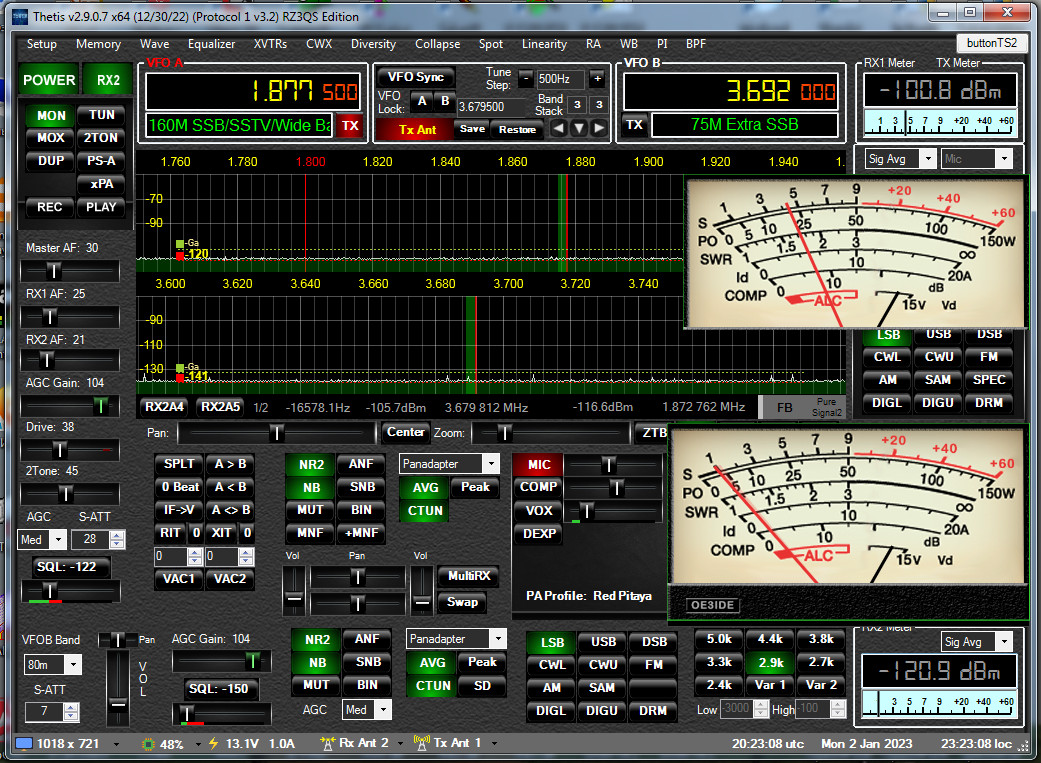Screen dimensions: 1041x763
Task: Open the dropdown arrow after 48% CPU
Action: point(197,744)
